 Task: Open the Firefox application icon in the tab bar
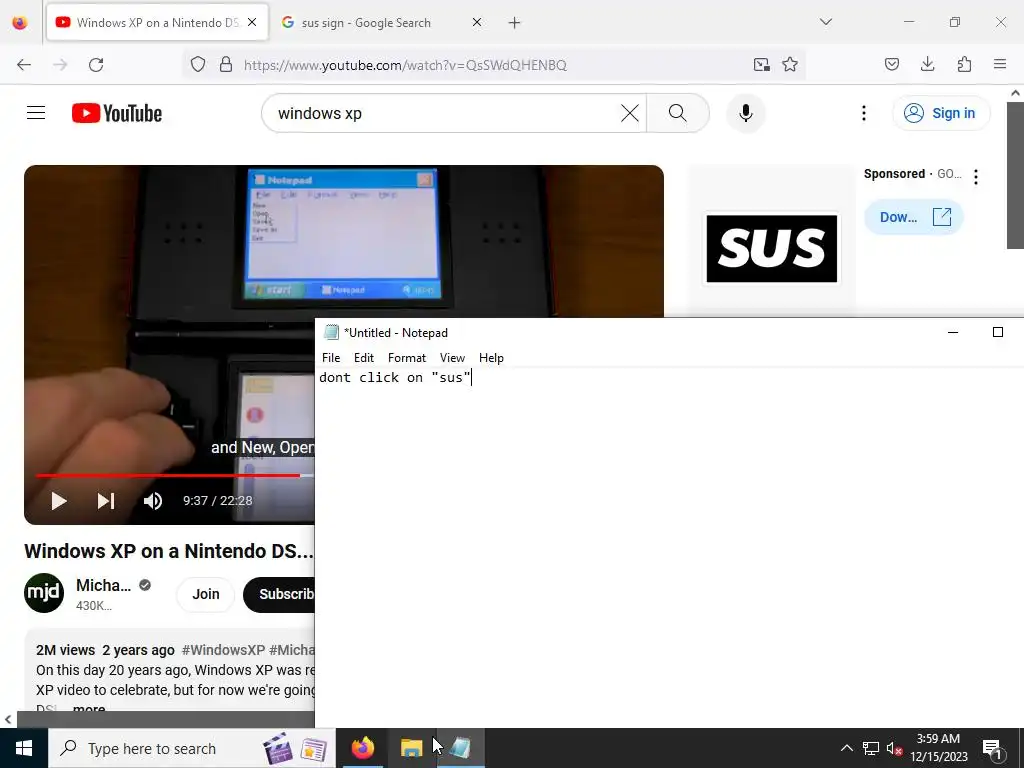(x=20, y=22)
